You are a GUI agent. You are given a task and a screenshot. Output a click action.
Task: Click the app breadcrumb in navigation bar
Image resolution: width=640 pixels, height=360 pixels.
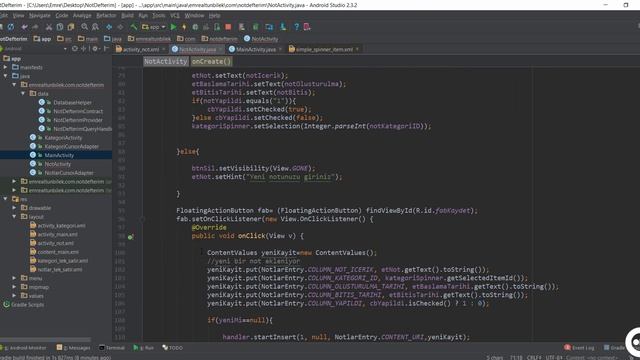(42, 39)
